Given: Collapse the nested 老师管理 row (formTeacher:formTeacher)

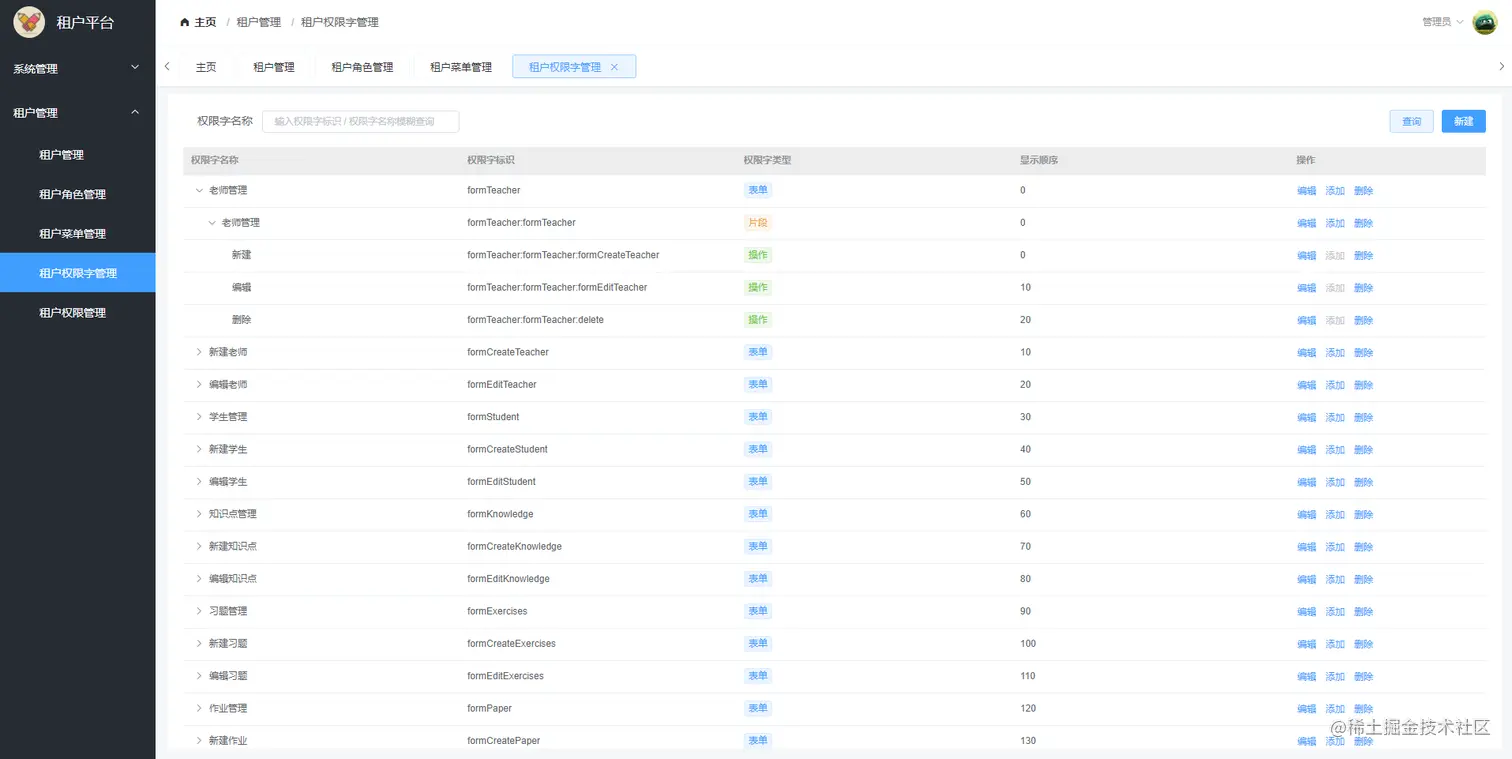Looking at the screenshot, I should point(212,223).
